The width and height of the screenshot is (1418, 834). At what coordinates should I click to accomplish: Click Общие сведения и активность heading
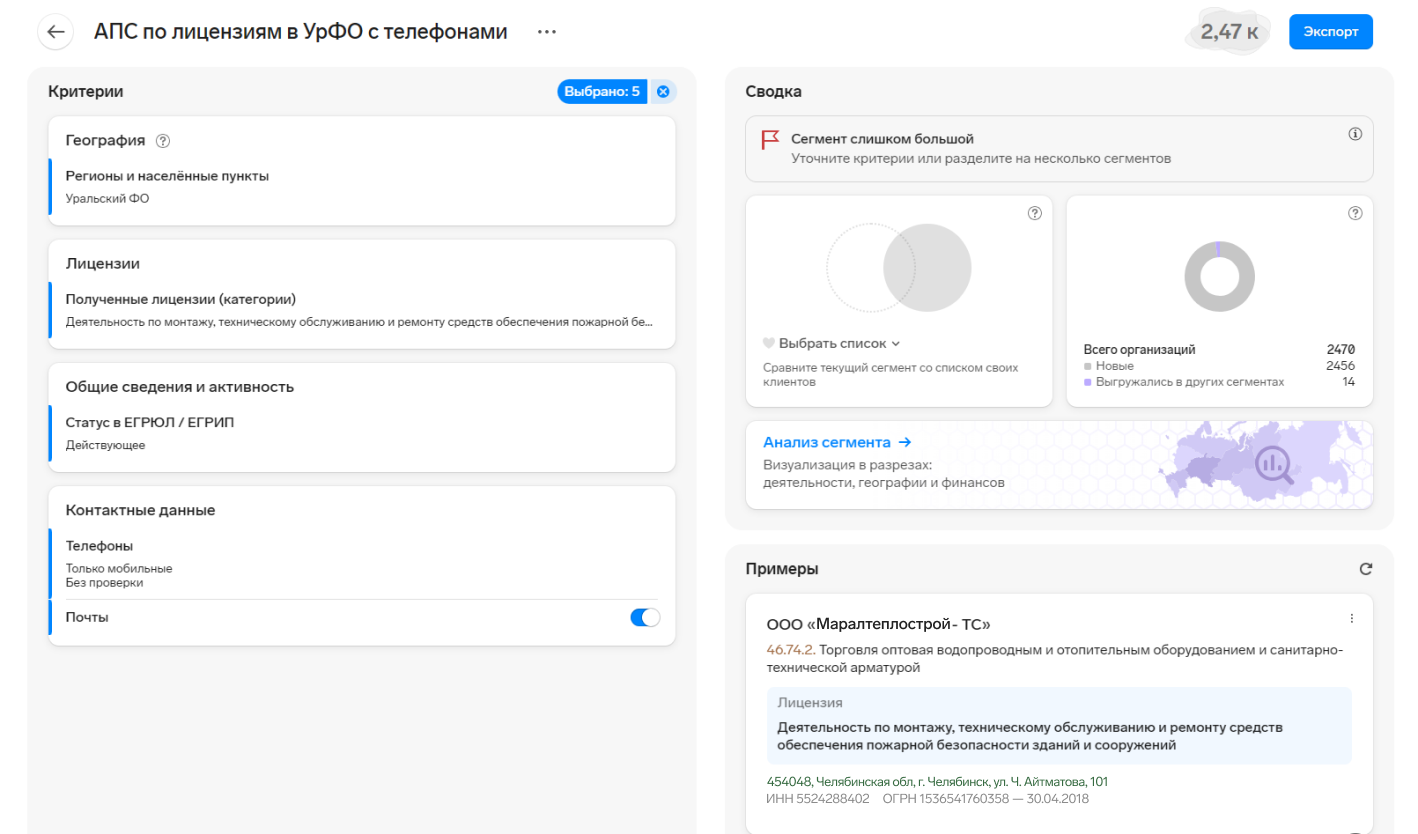180,387
